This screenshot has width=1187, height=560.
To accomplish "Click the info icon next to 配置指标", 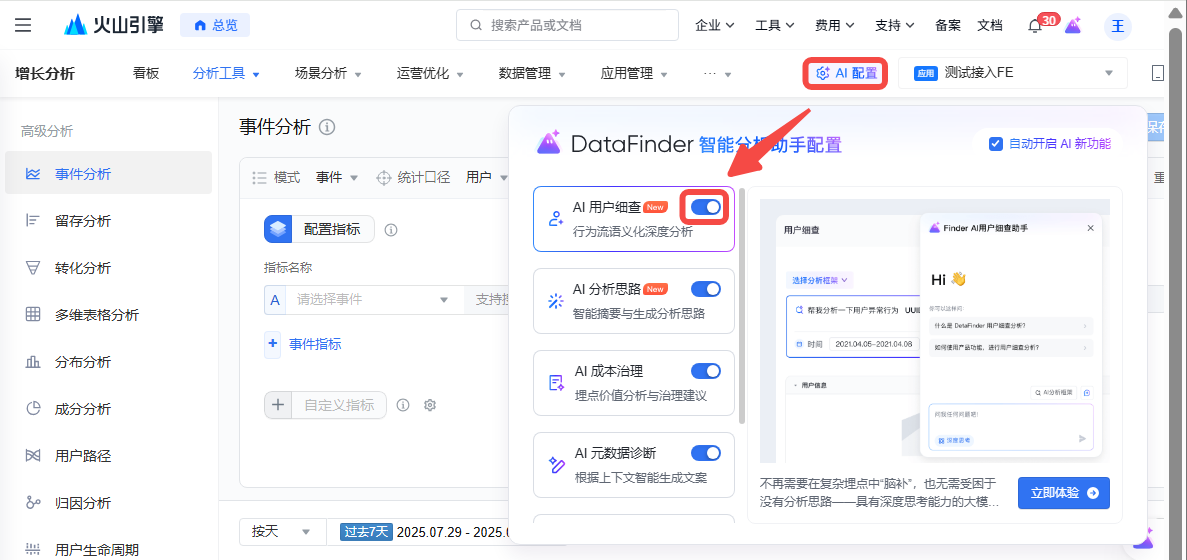I will 391,230.
